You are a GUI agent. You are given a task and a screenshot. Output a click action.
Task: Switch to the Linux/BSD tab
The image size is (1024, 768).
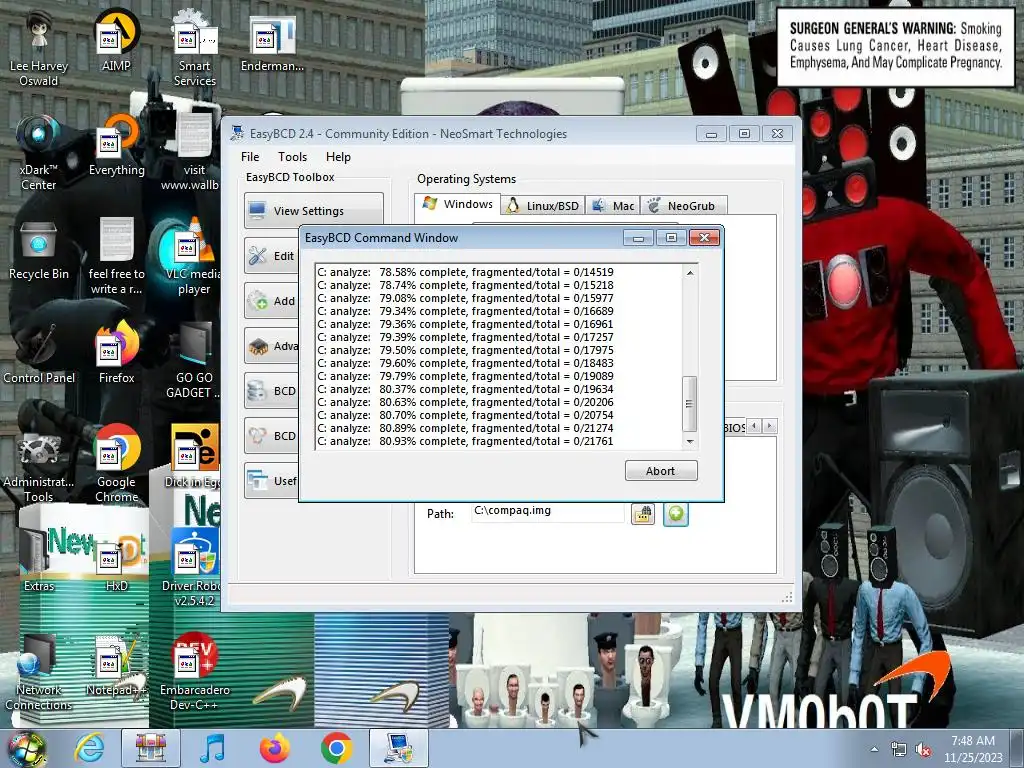click(543, 206)
